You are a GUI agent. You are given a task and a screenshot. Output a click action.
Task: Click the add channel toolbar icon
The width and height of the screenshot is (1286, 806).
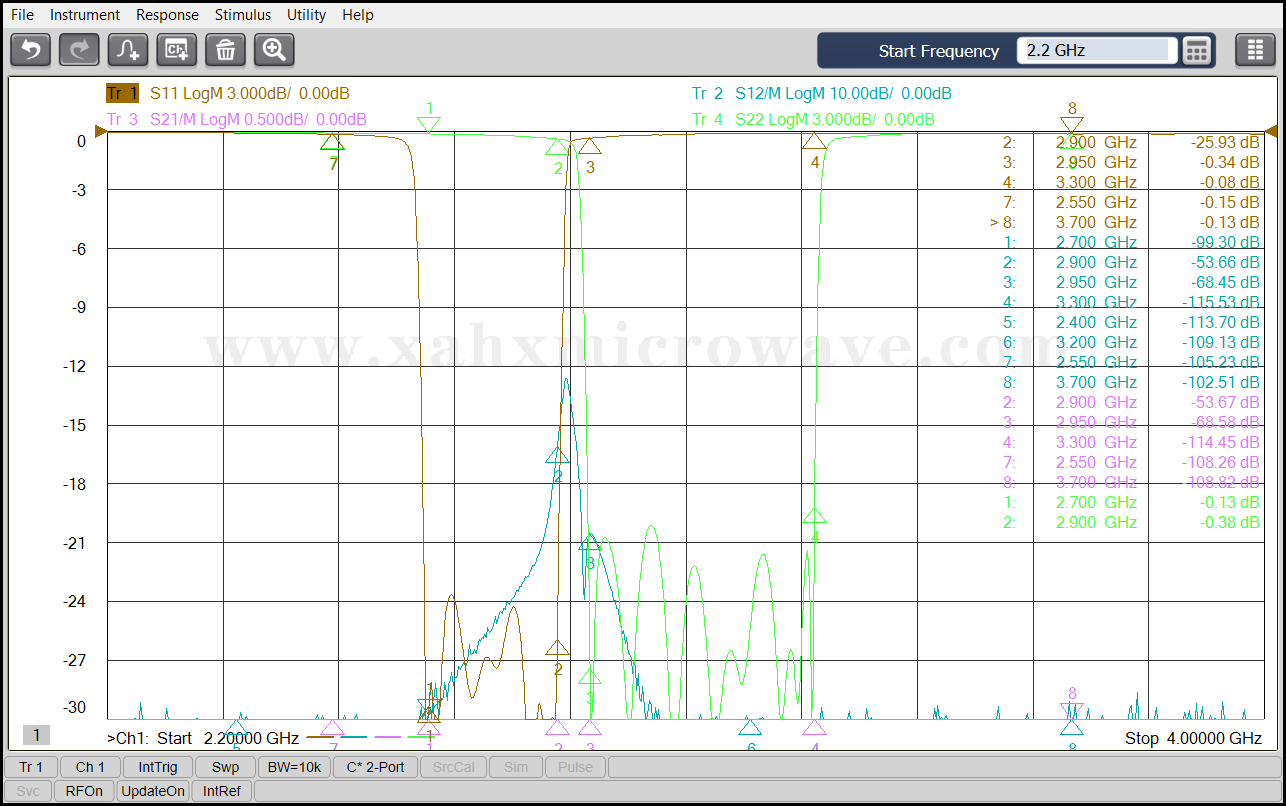point(177,49)
